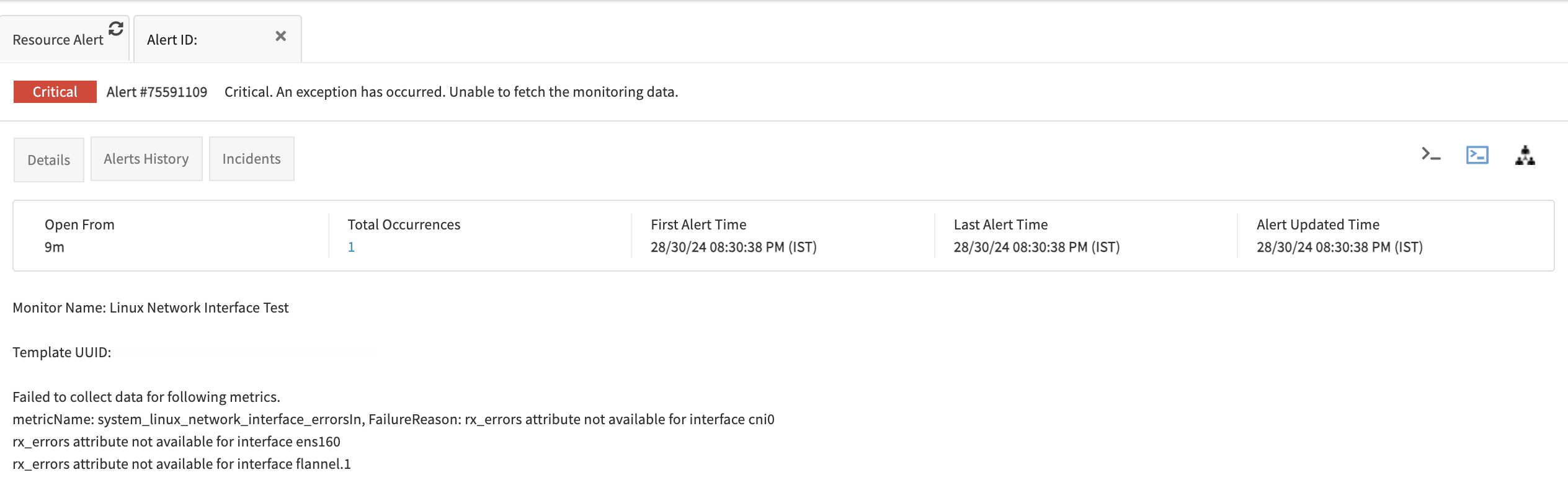Switch to the Resource Alert tab
Screen dimensions: 1568x480
coord(58,39)
